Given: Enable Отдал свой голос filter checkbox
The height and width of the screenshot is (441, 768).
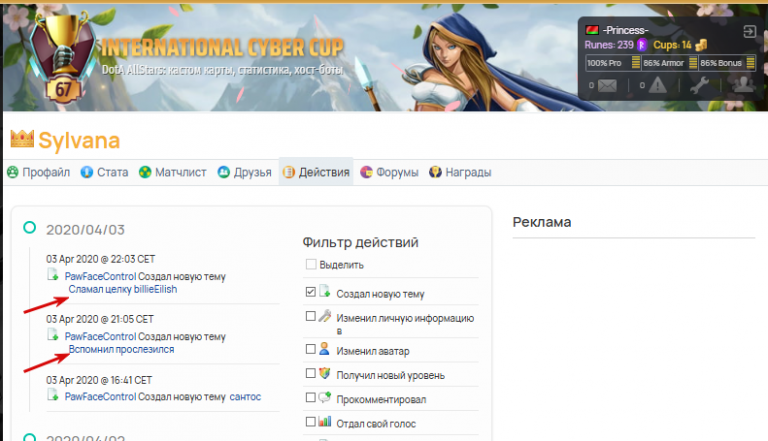Looking at the screenshot, I should 311,422.
